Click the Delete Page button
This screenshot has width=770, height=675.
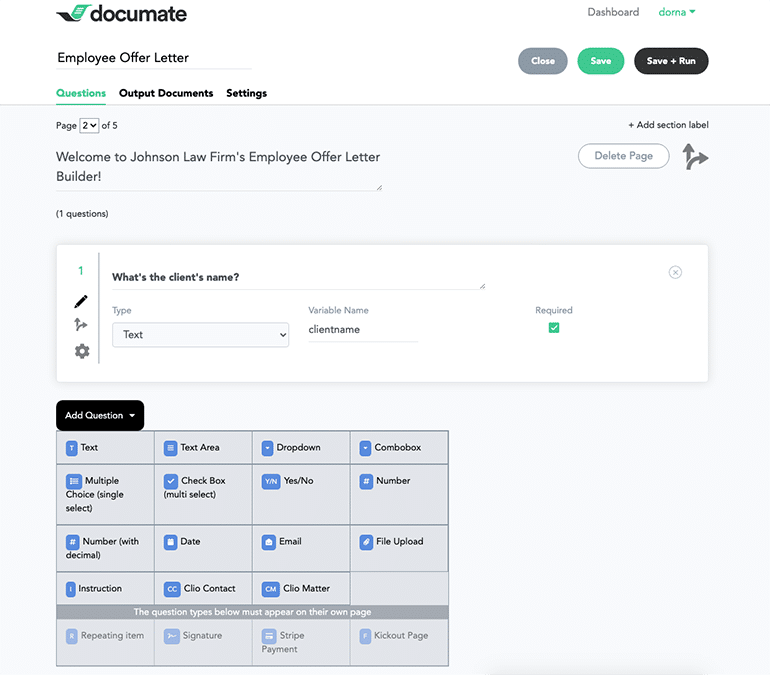pyautogui.click(x=624, y=156)
